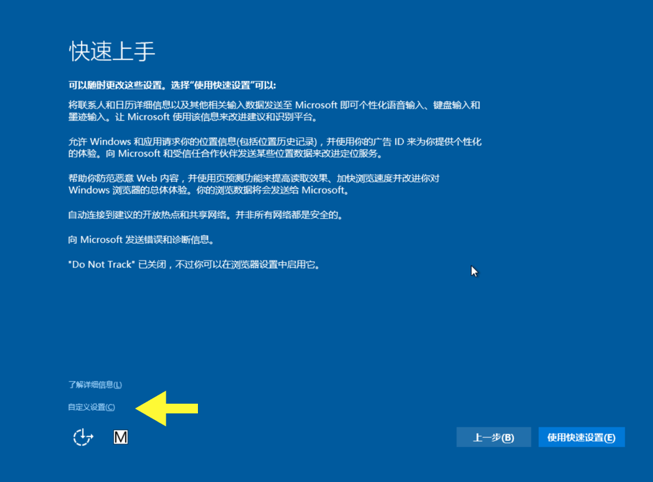Click the yellow arrow pointing at 自定义设置
Viewport: 653px width, 482px height.
click(167, 408)
